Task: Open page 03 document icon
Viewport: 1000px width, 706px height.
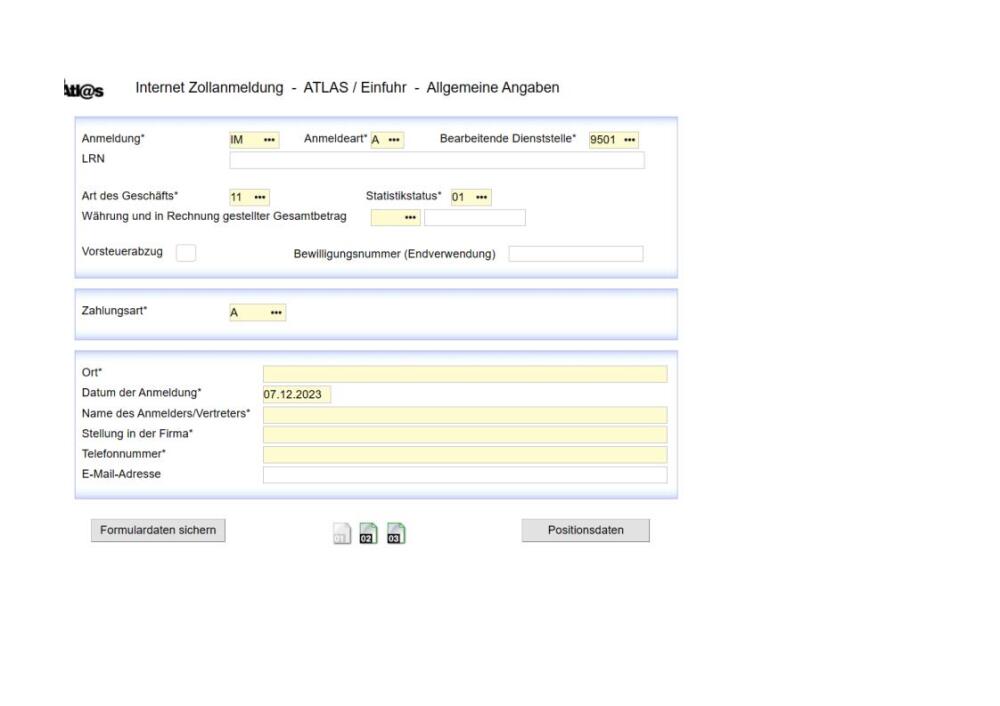Action: (396, 533)
